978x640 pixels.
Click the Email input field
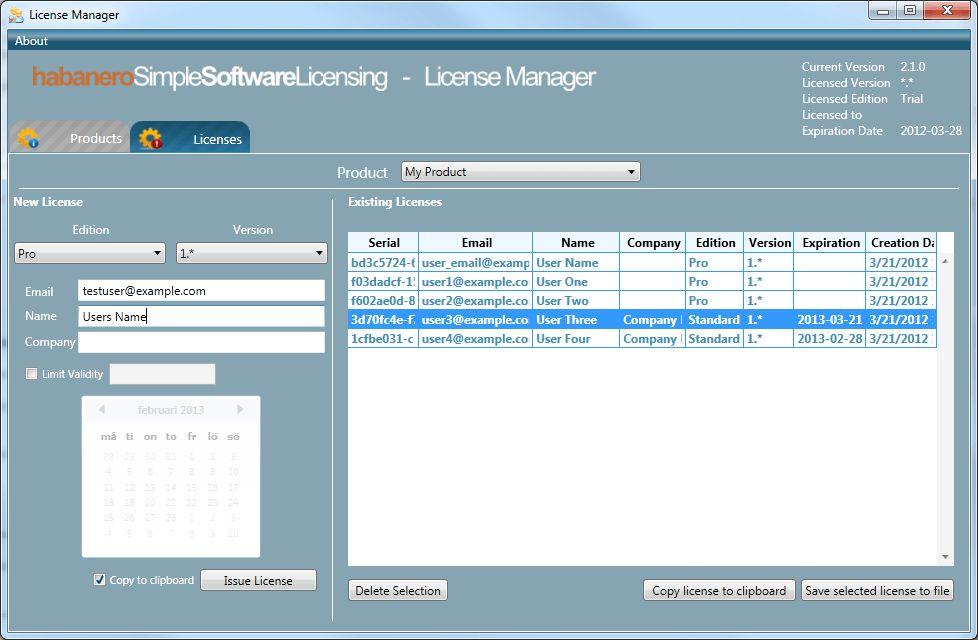coord(201,291)
